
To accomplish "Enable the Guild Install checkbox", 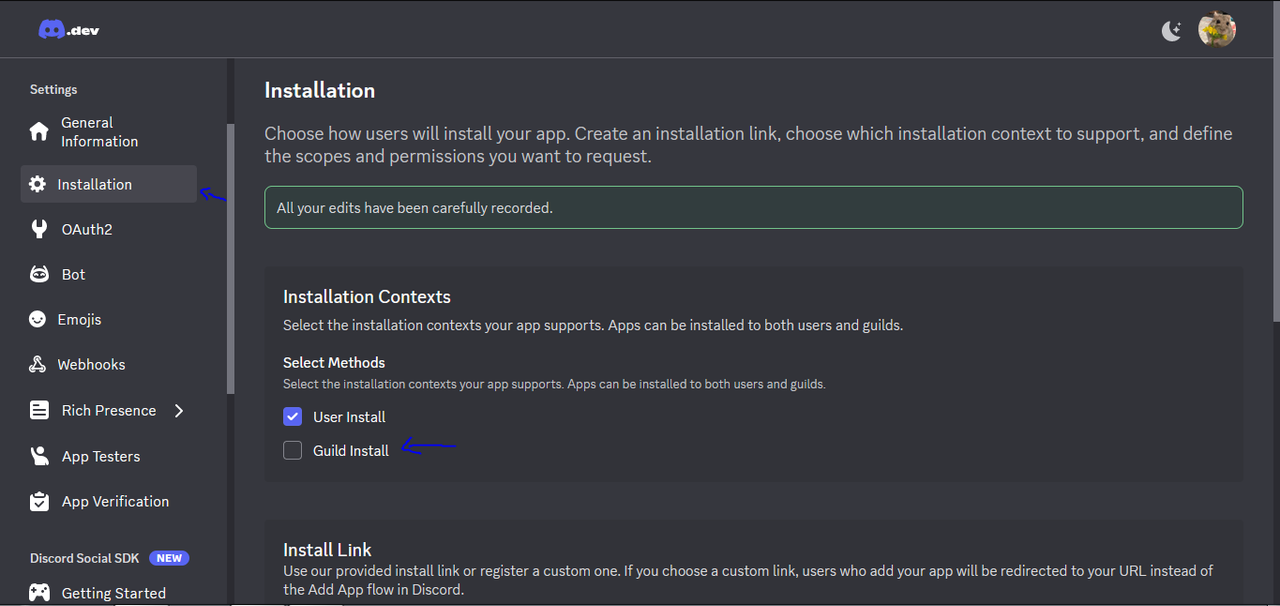I will click(x=292, y=450).
